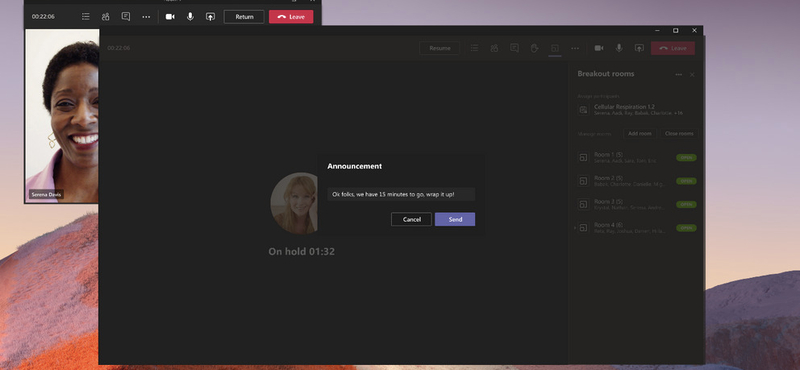Select the Room 2 (5) row label
This screenshot has width=800, height=370.
(x=608, y=178)
